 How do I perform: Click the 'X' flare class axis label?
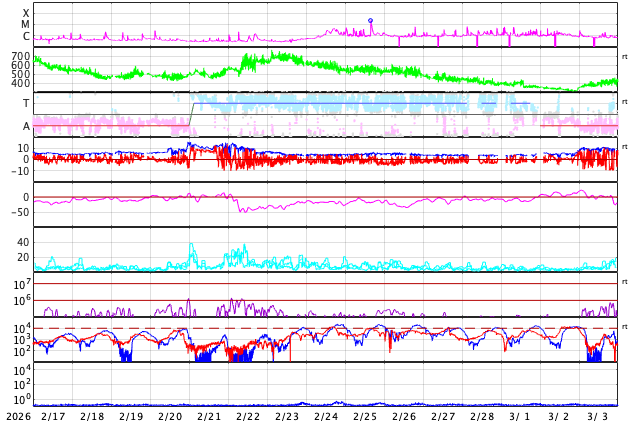tap(26, 13)
